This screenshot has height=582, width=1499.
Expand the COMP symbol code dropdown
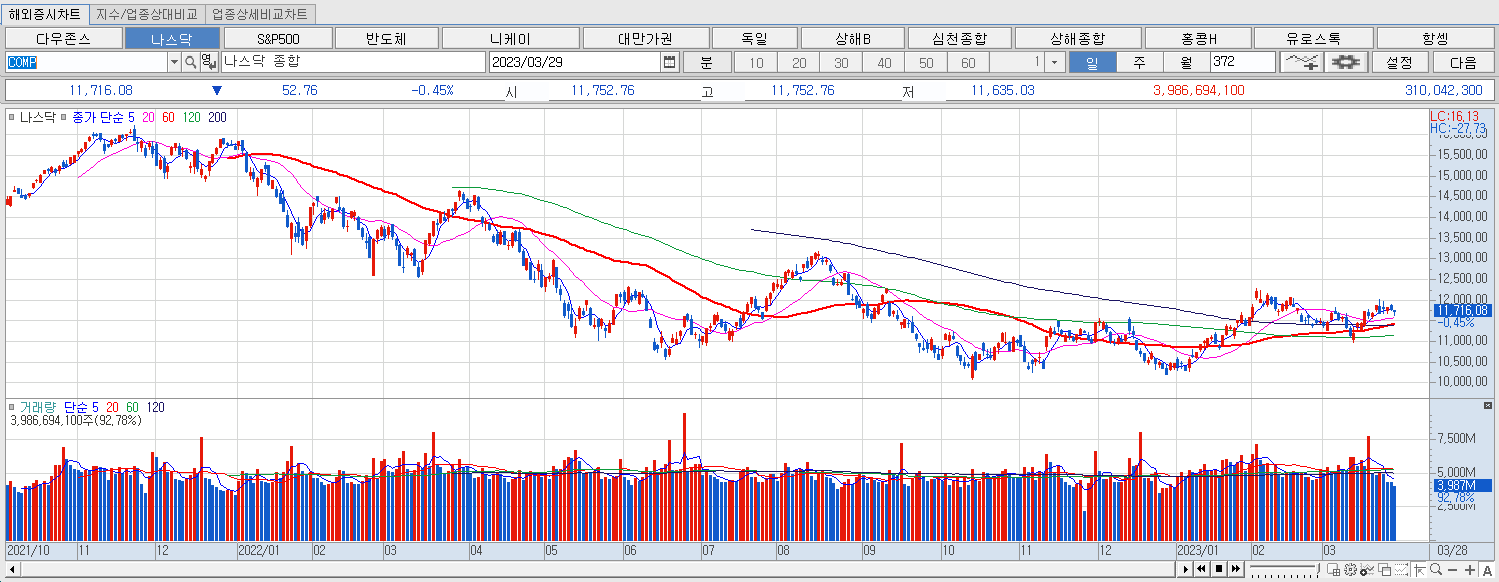[174, 62]
